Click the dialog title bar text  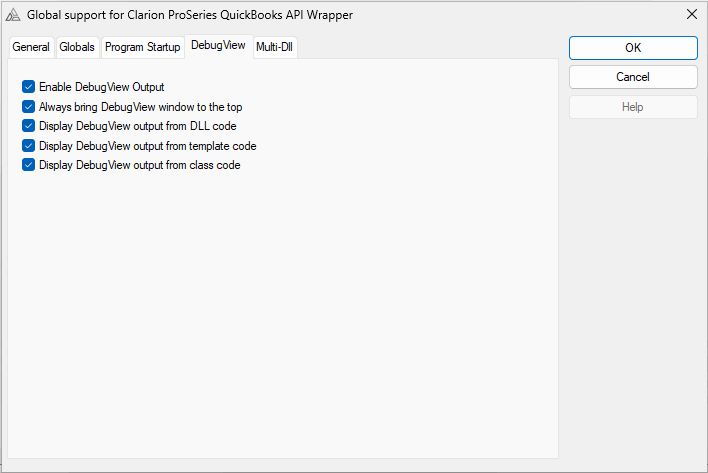(x=190, y=15)
